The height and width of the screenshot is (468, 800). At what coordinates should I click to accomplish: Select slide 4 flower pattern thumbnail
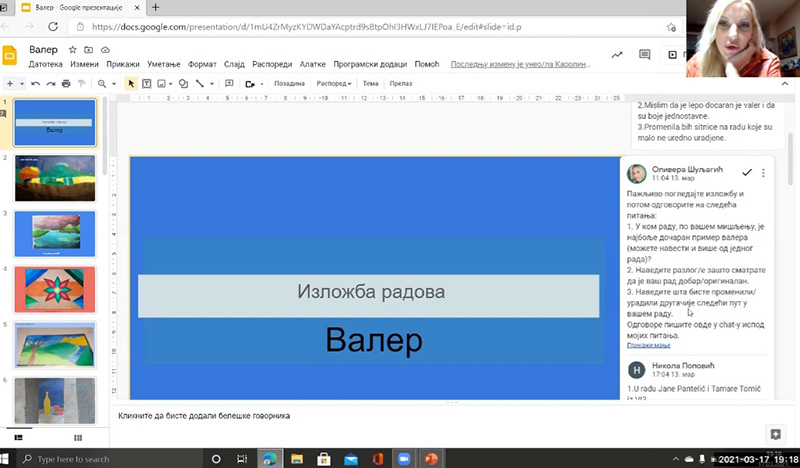55,289
